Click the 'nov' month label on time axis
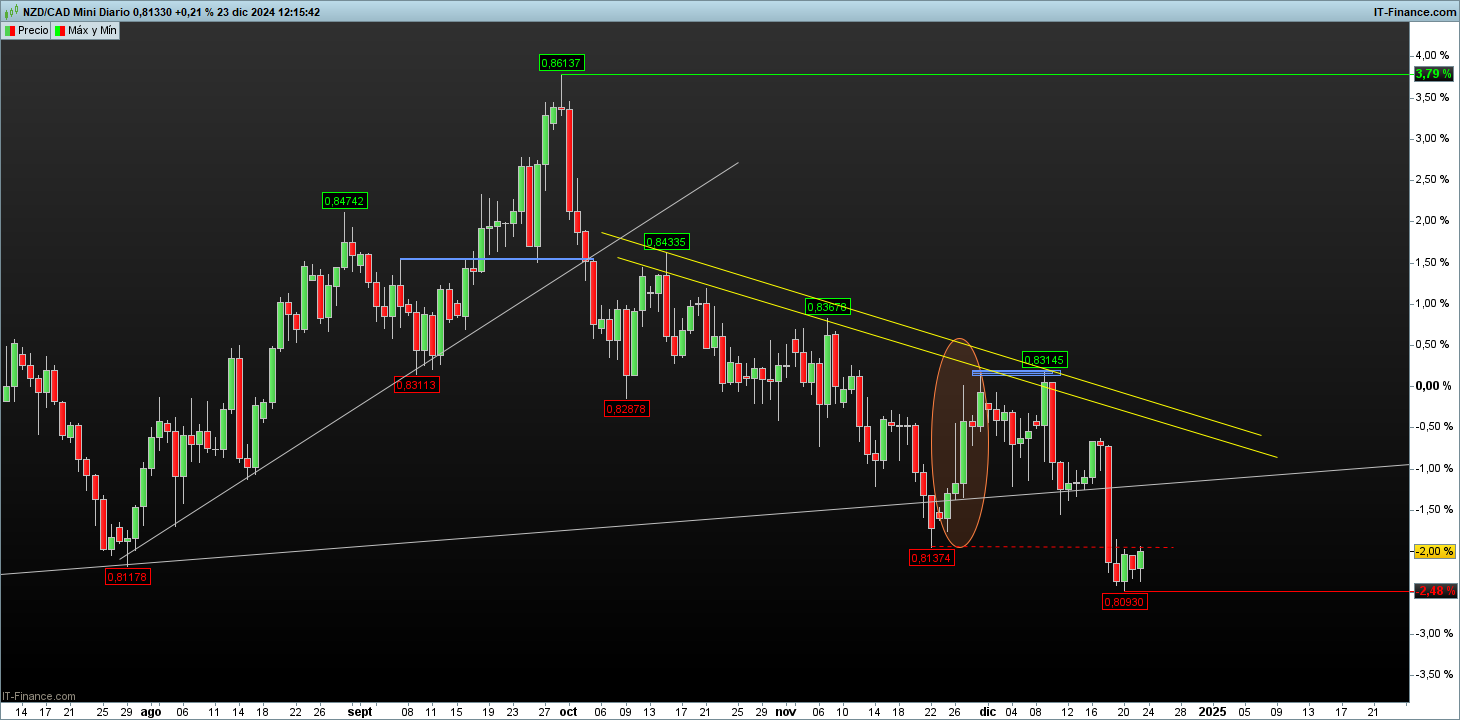This screenshot has width=1460, height=720. tap(786, 712)
